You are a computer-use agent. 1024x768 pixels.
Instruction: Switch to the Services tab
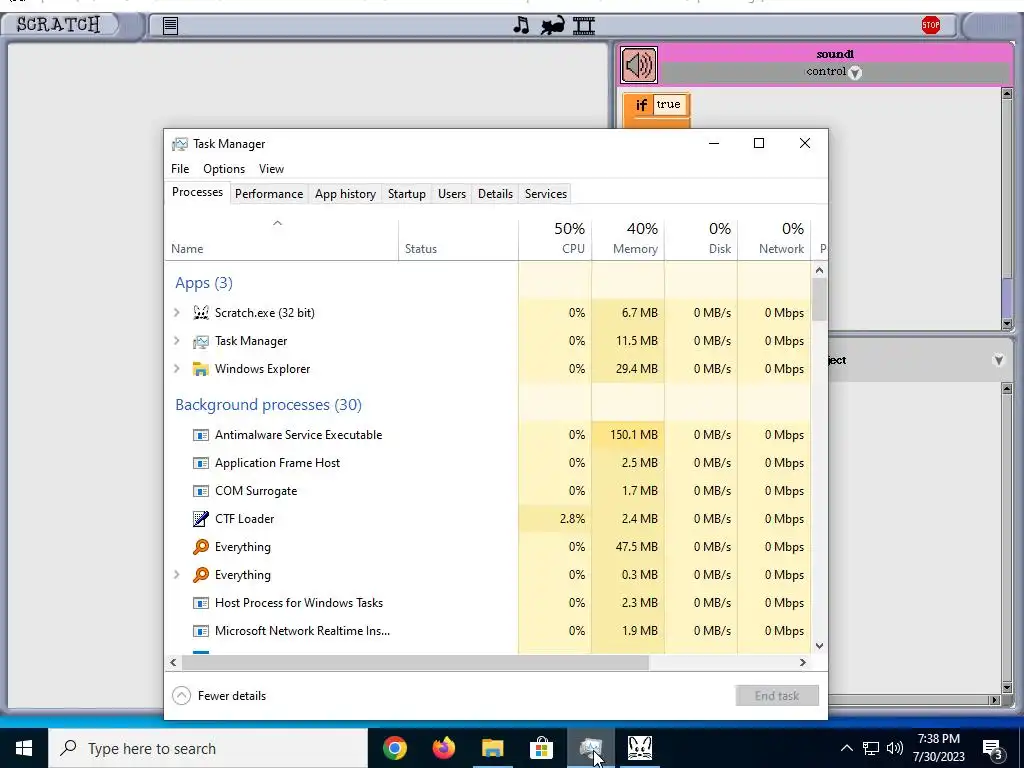[546, 193]
